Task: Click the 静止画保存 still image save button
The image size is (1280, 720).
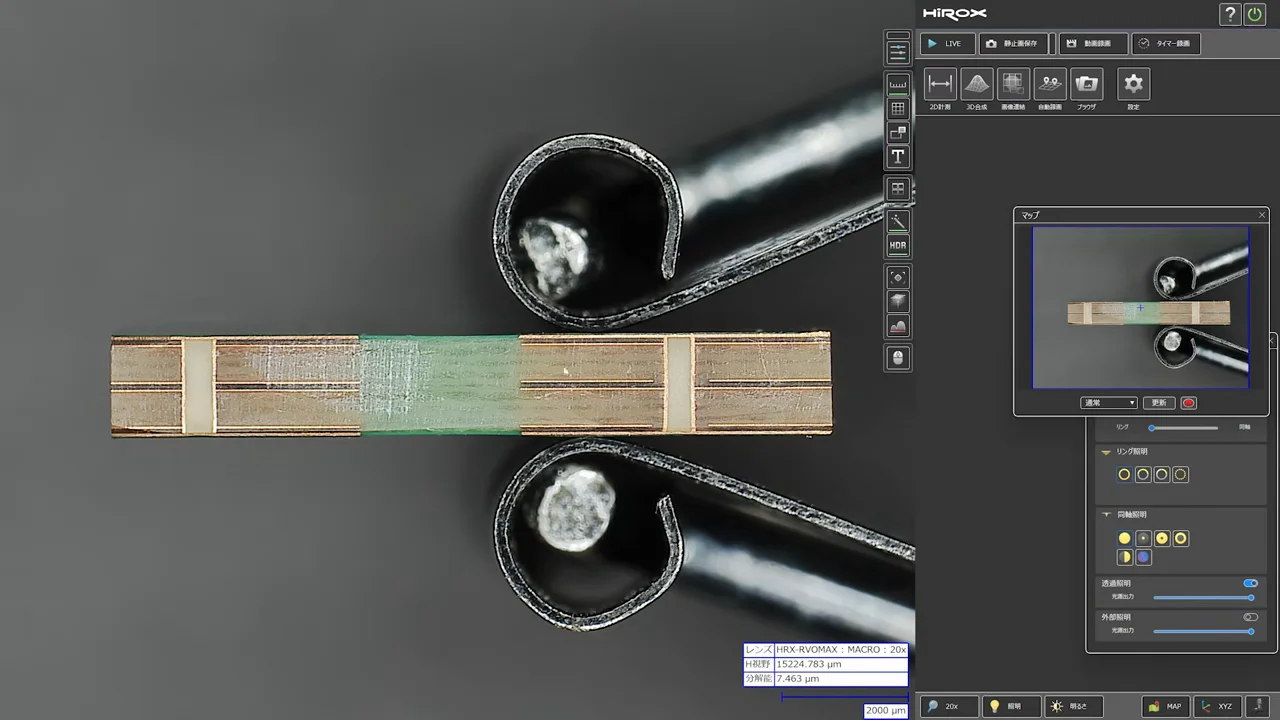Action: [1014, 44]
